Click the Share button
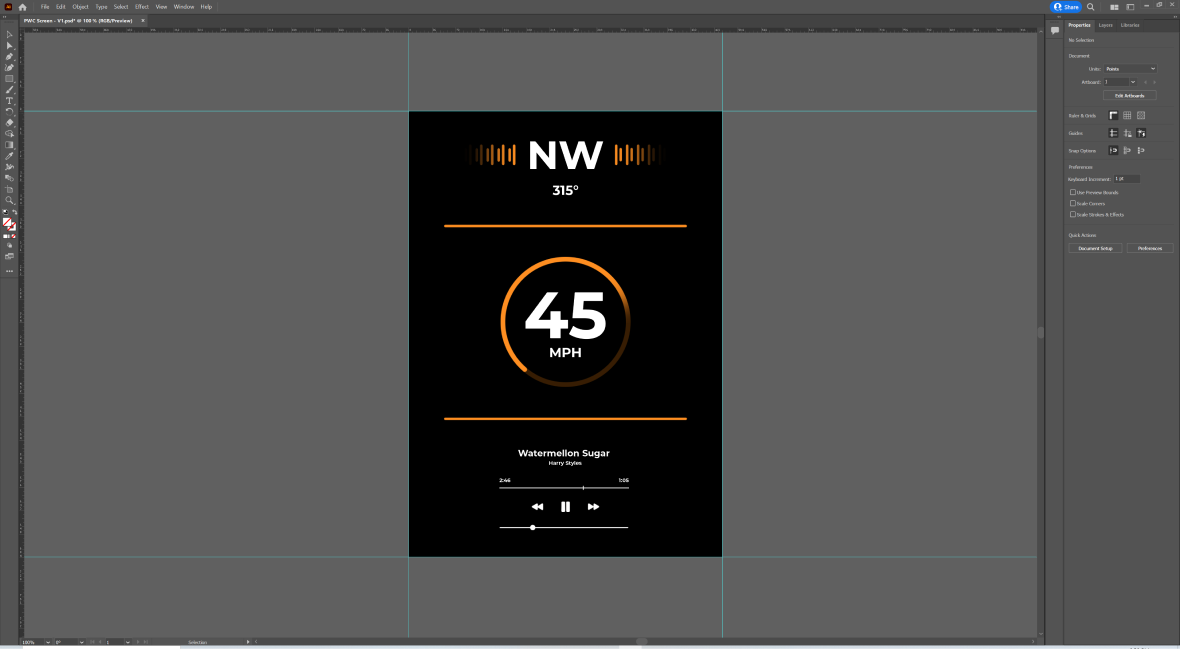 click(1066, 7)
